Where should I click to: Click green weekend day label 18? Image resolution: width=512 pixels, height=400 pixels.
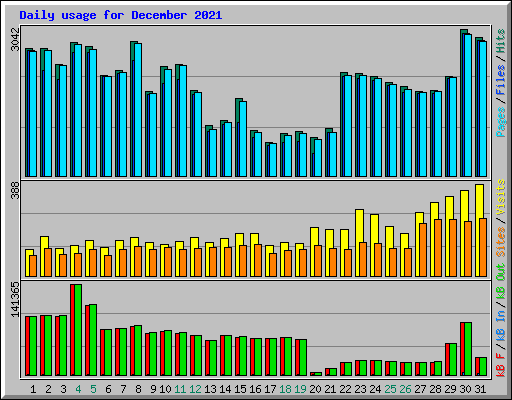tap(285, 389)
